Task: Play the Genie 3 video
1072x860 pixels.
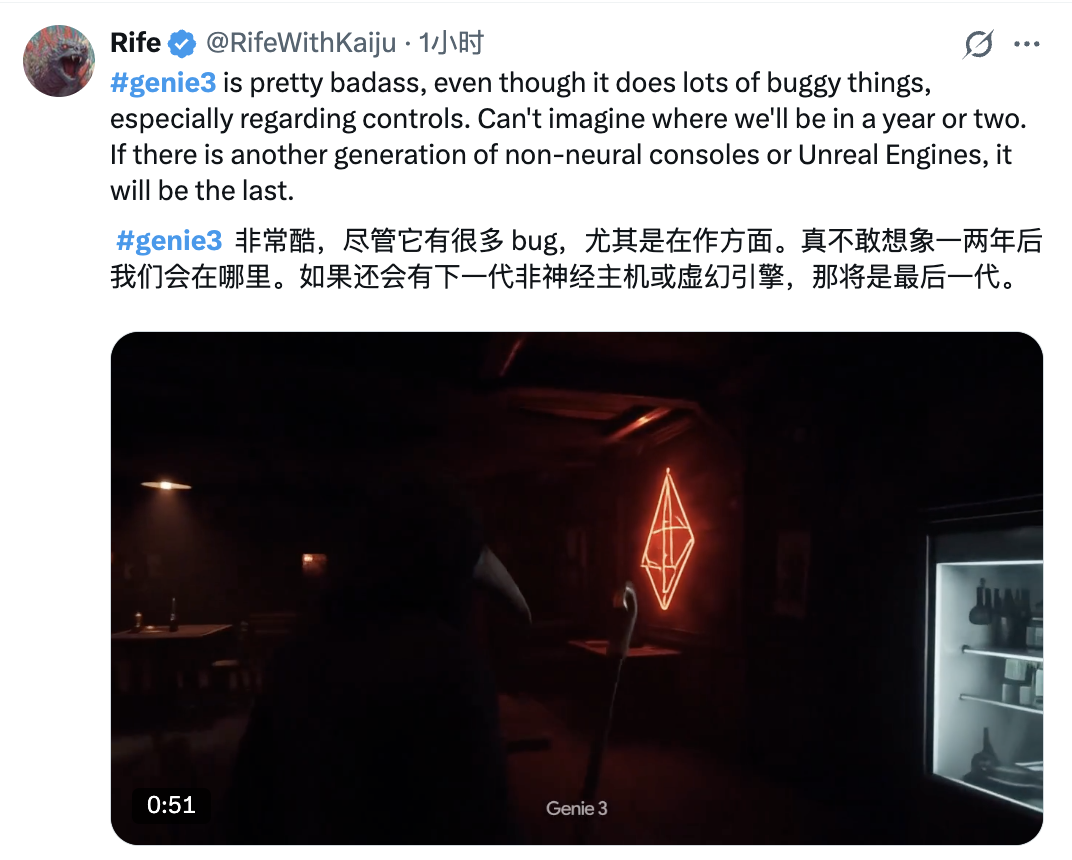Action: [576, 589]
